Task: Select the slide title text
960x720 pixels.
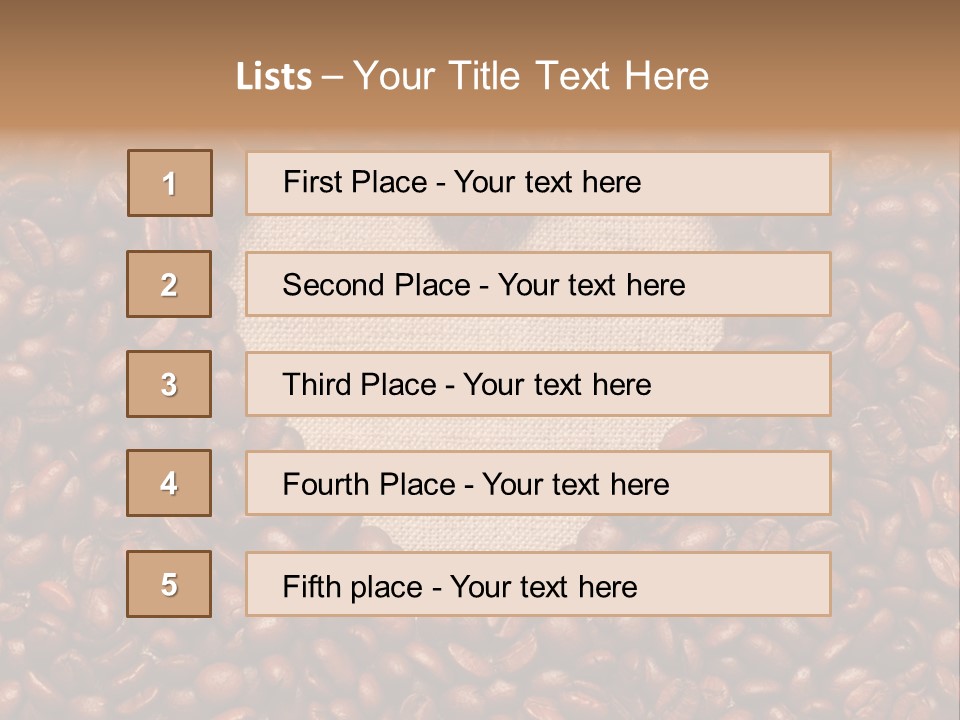Action: coord(472,76)
